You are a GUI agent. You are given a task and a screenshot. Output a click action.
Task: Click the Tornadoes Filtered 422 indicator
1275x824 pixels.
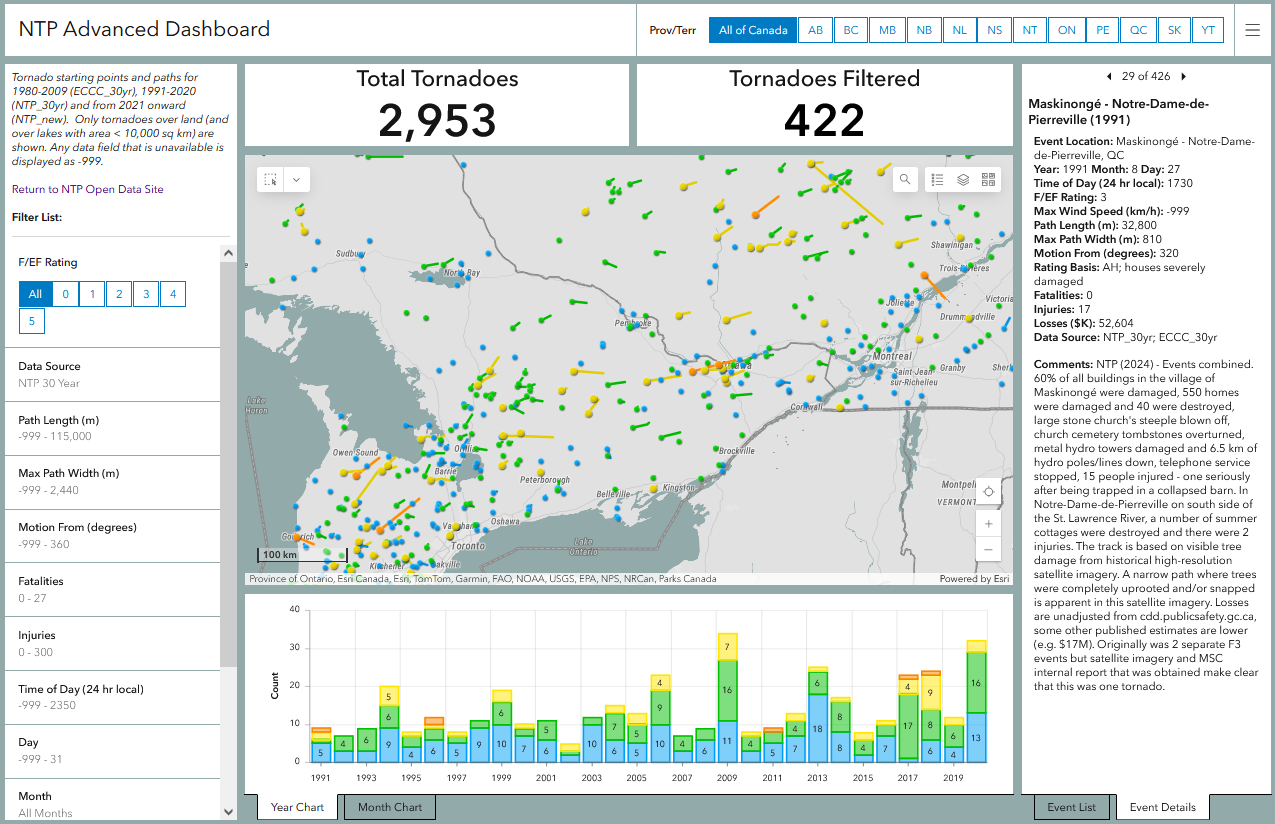click(x=824, y=105)
